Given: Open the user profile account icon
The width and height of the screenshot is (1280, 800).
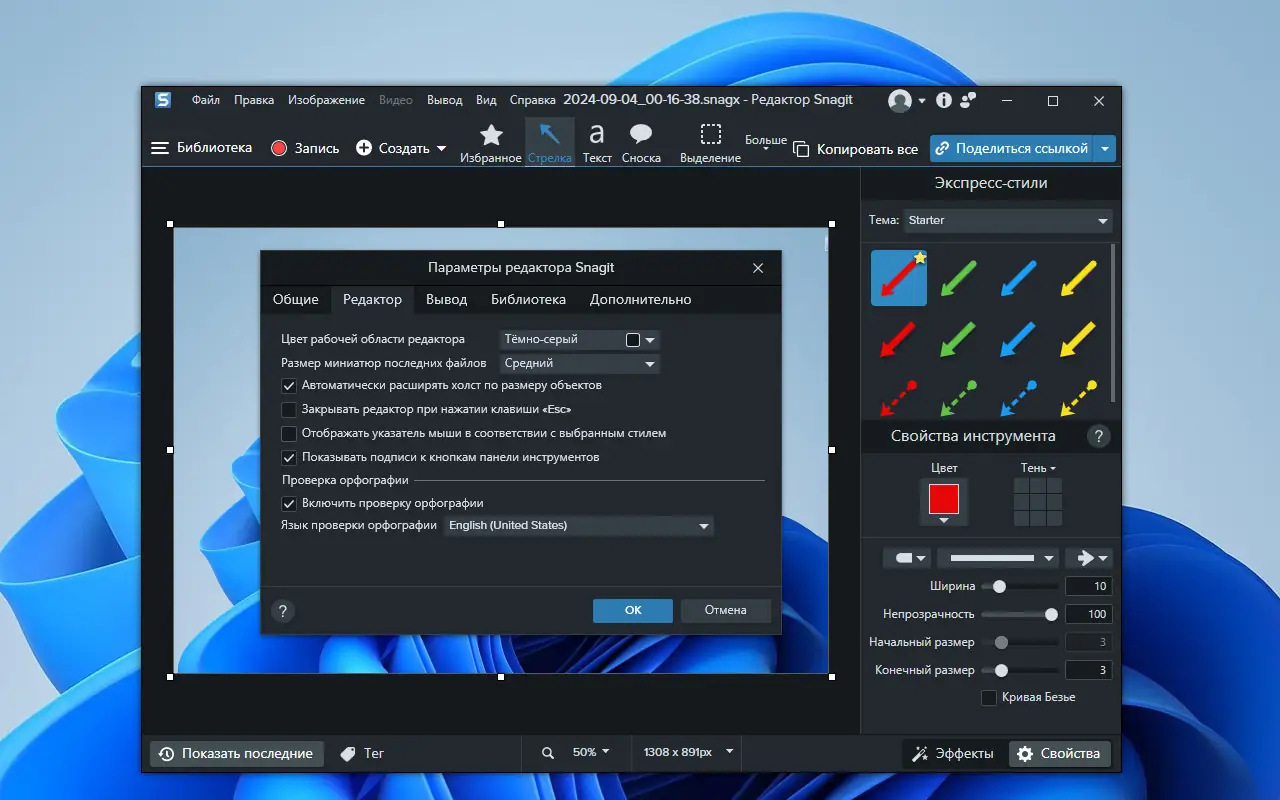Looking at the screenshot, I should [900, 100].
